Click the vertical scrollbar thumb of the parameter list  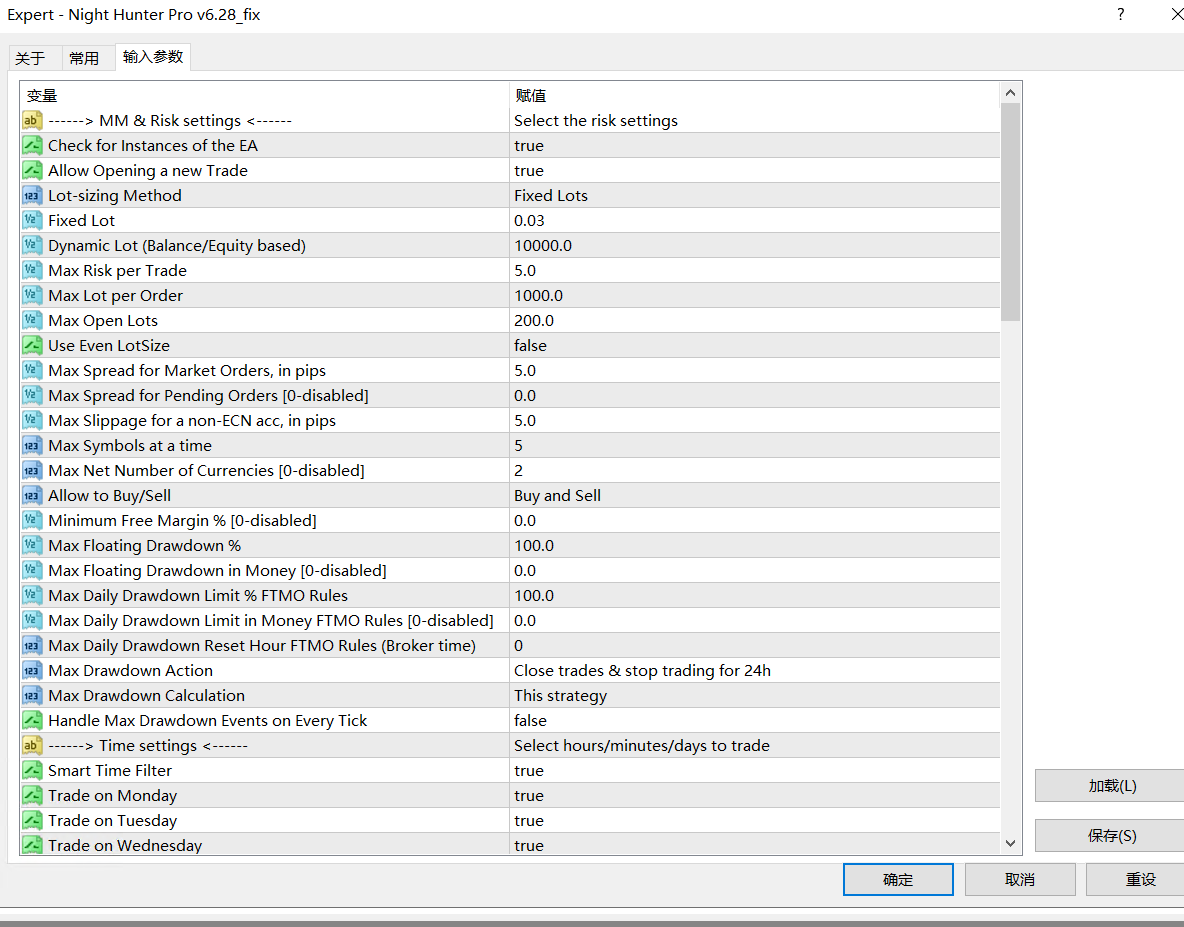[x=1010, y=212]
